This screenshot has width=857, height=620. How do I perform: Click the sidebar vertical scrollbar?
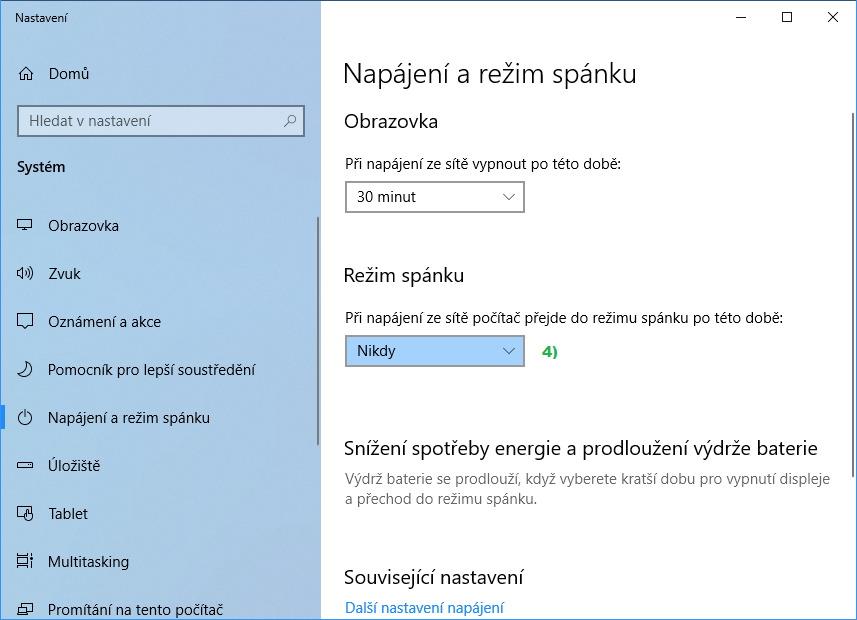[318, 330]
